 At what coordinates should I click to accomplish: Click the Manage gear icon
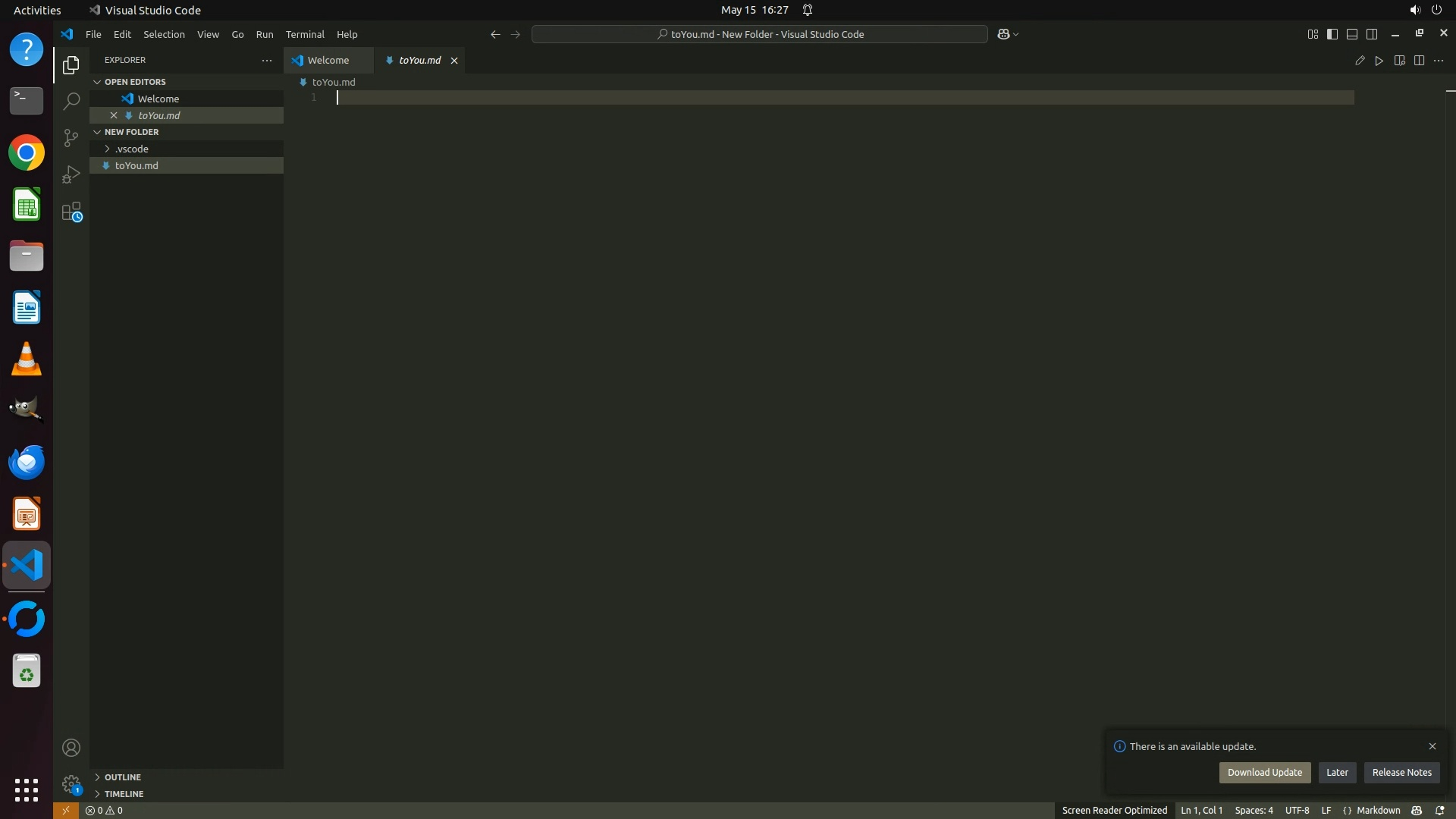point(71,784)
